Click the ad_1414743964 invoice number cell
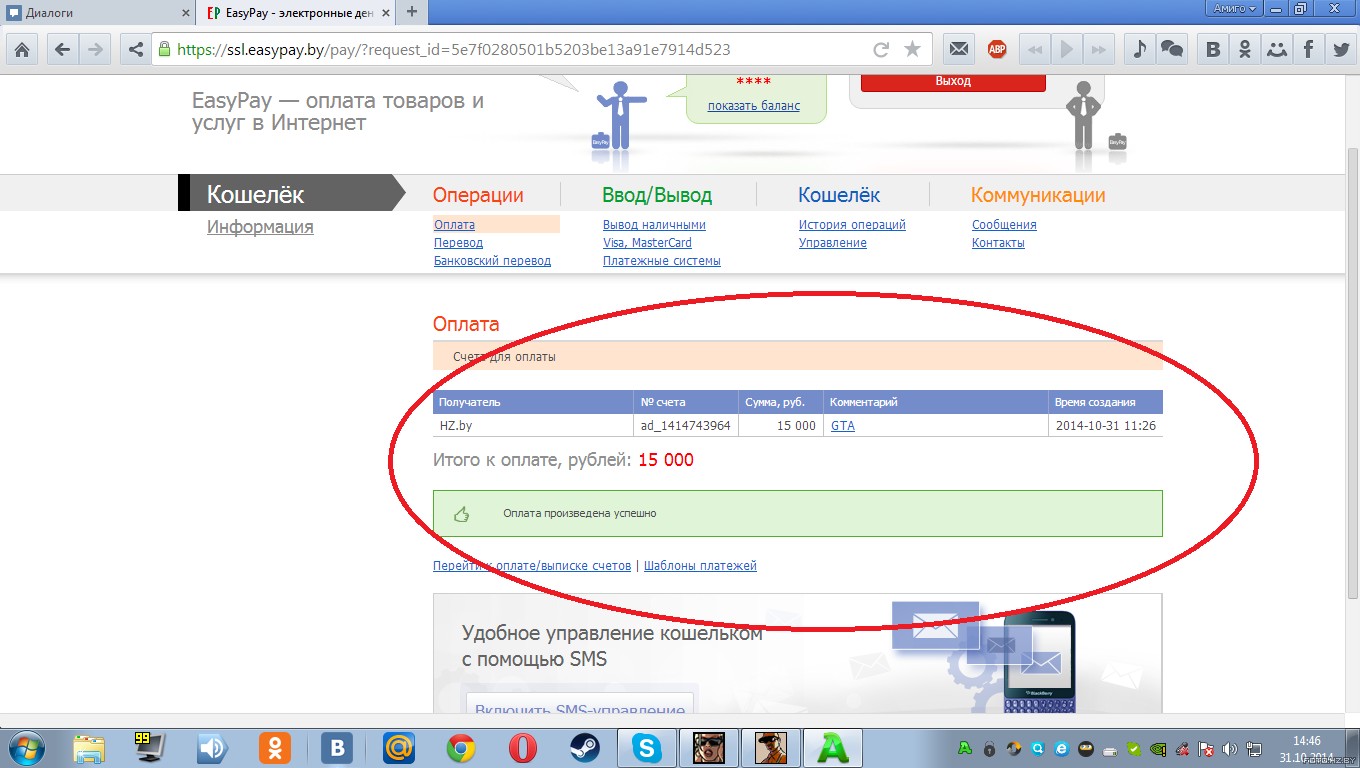 click(x=686, y=425)
